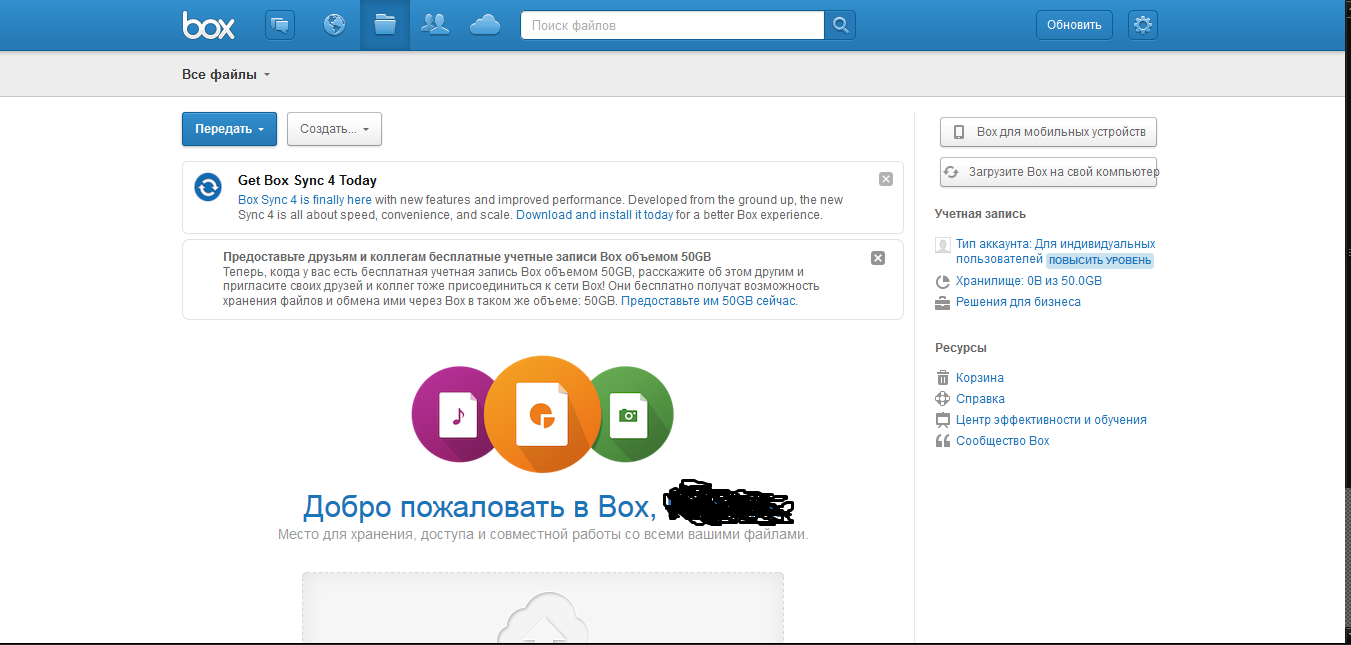The image size is (1351, 645).
Task: Click the Обновить button
Action: [1074, 25]
